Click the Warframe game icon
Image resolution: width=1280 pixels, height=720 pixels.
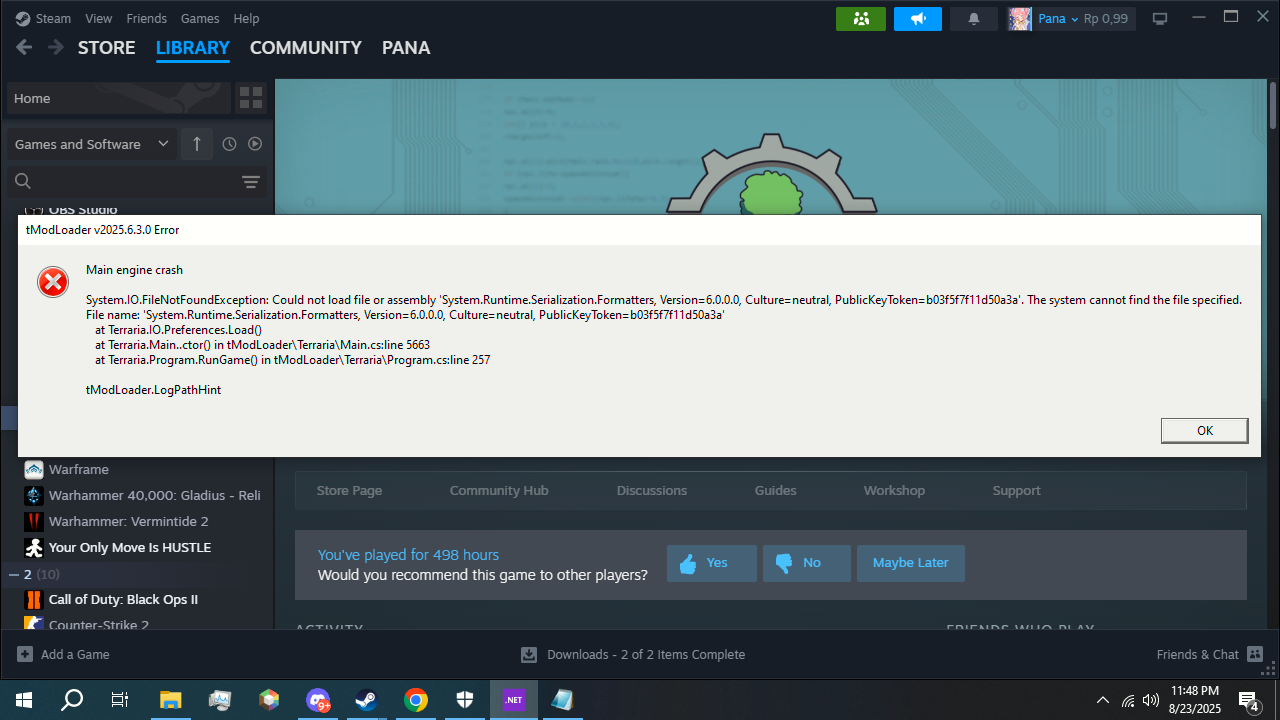click(x=34, y=469)
